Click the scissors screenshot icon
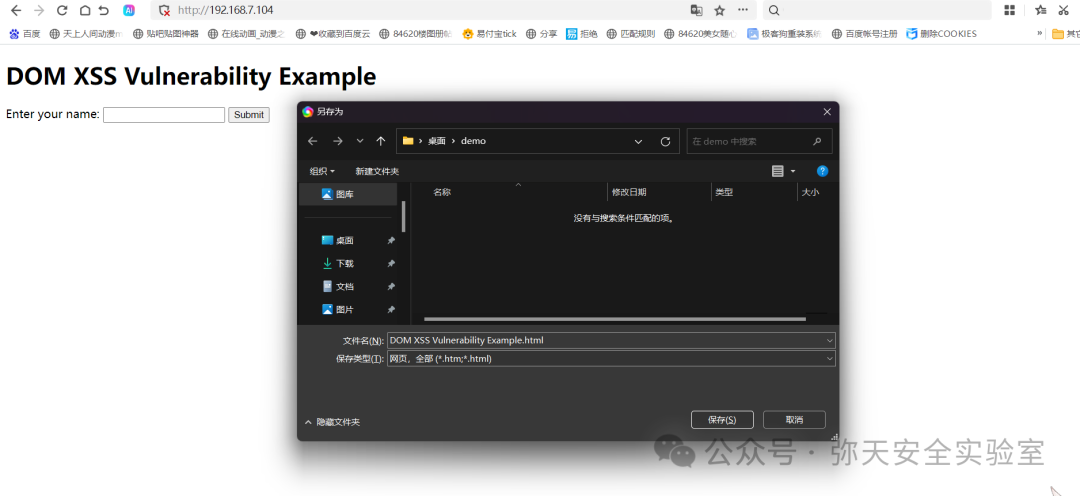This screenshot has height=496, width=1080. [1064, 10]
